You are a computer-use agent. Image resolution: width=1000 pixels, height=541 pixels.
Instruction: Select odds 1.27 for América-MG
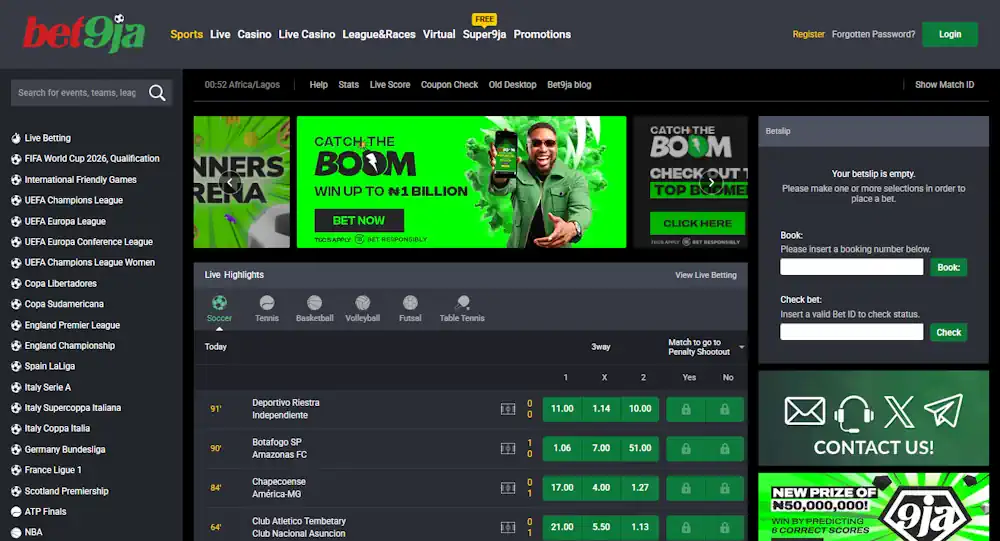[640, 489]
